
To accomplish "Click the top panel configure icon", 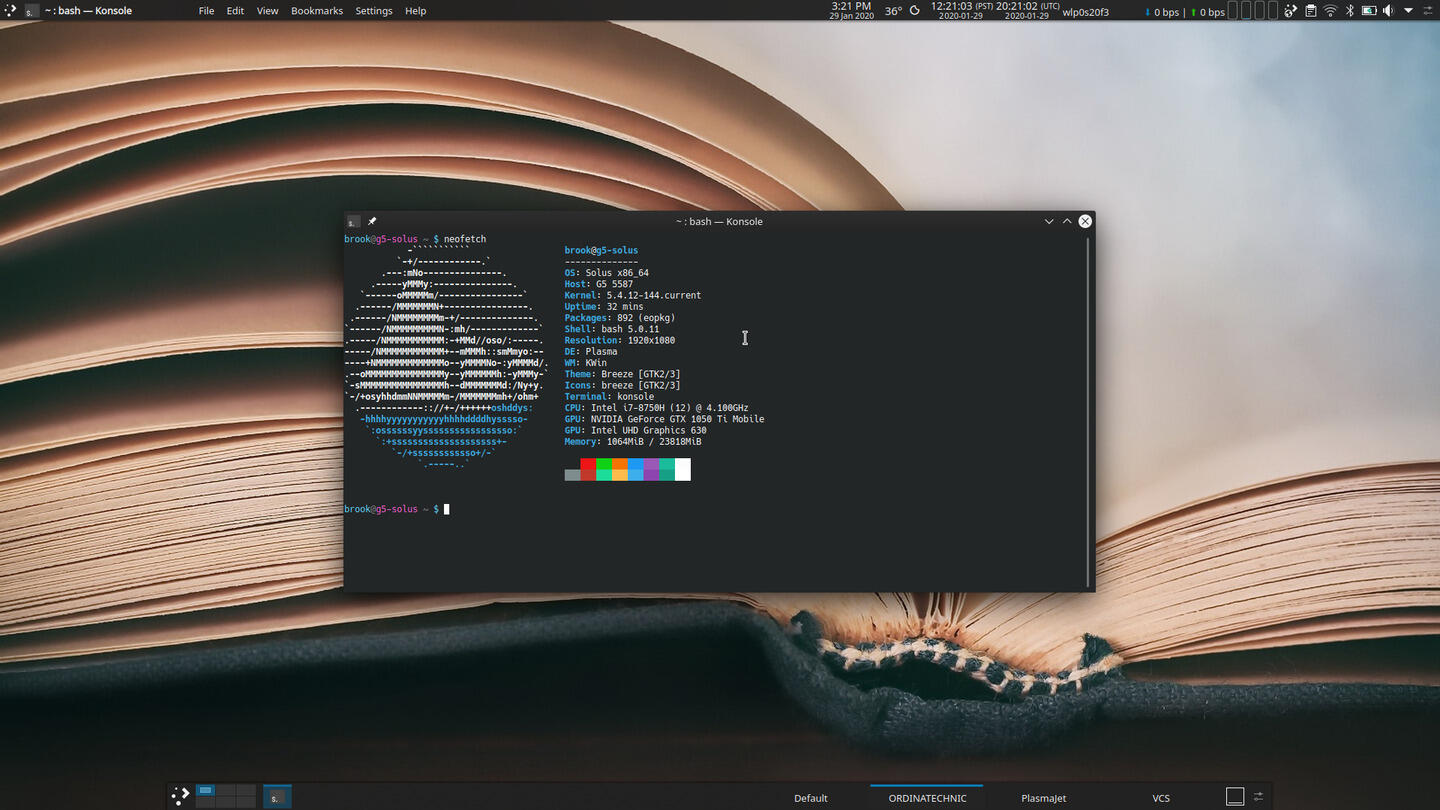I will [1428, 11].
